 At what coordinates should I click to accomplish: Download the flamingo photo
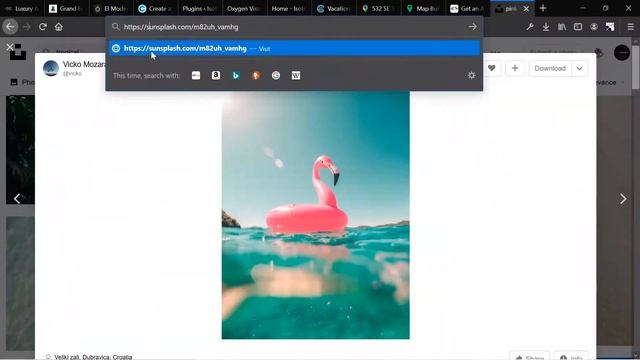550,68
